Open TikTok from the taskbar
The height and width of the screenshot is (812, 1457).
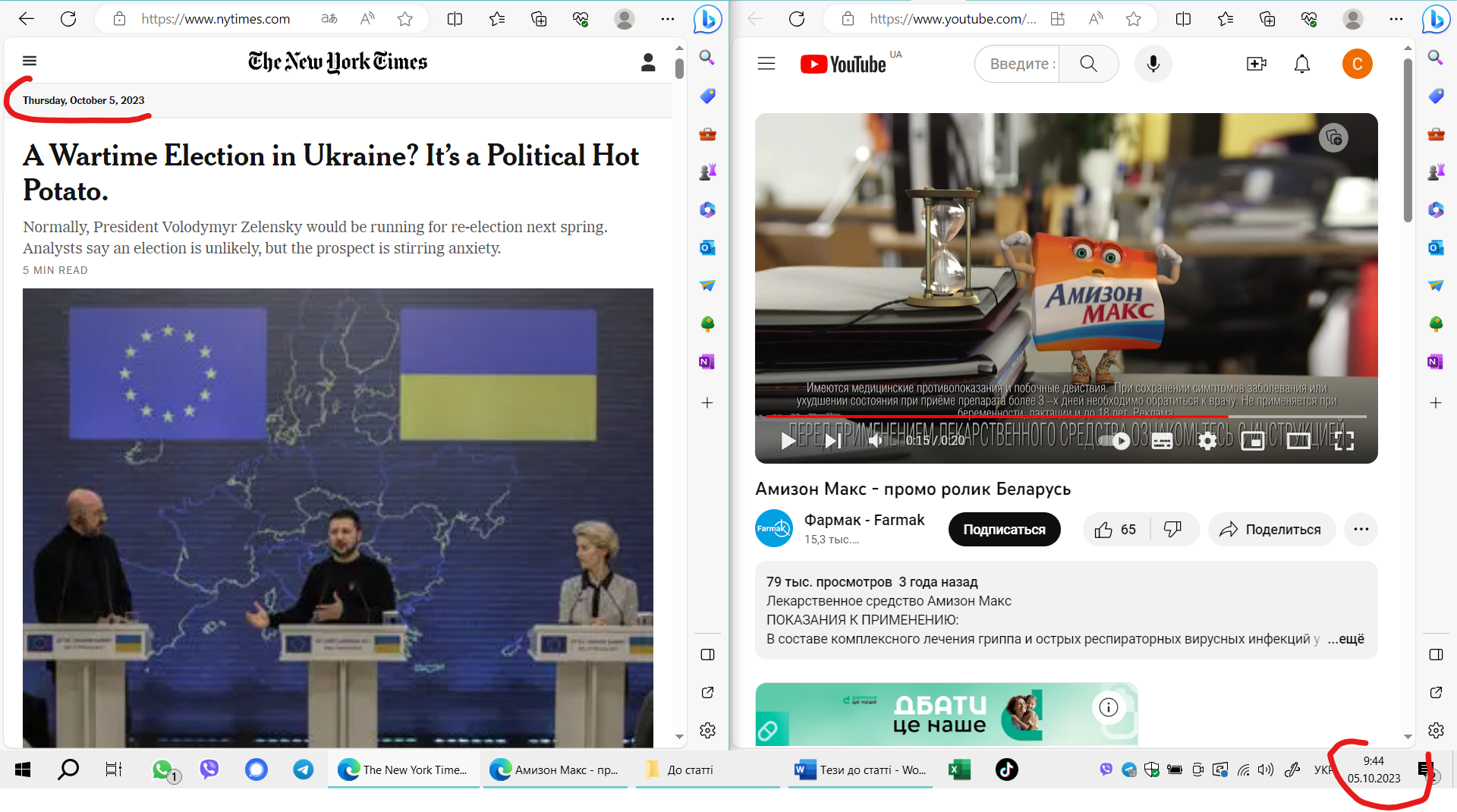click(1007, 770)
